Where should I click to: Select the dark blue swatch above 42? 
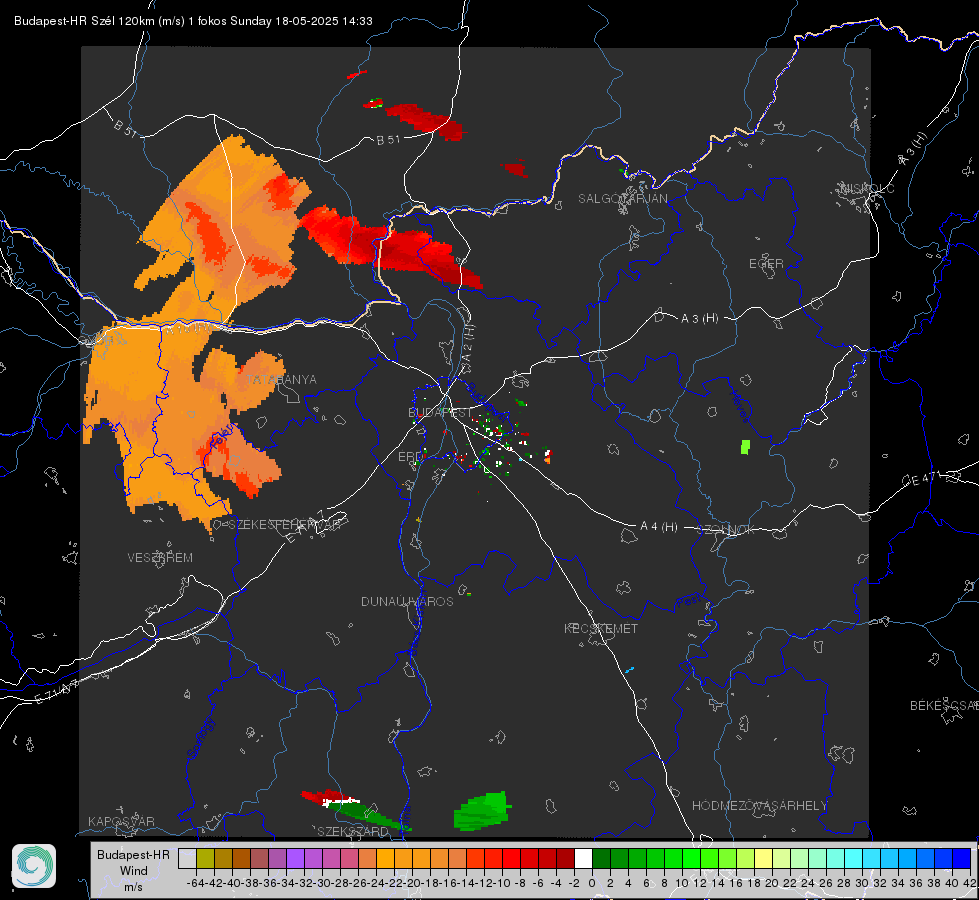coord(962,858)
